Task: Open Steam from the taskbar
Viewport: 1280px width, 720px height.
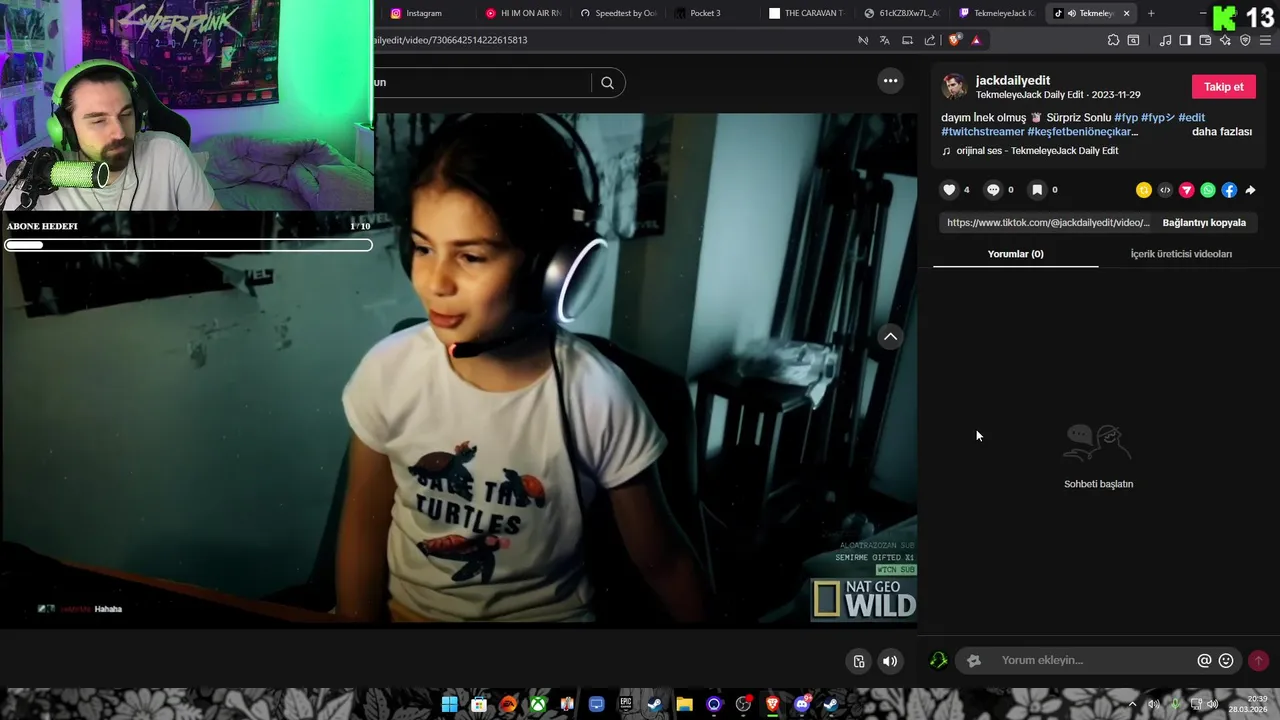Action: pos(655,704)
